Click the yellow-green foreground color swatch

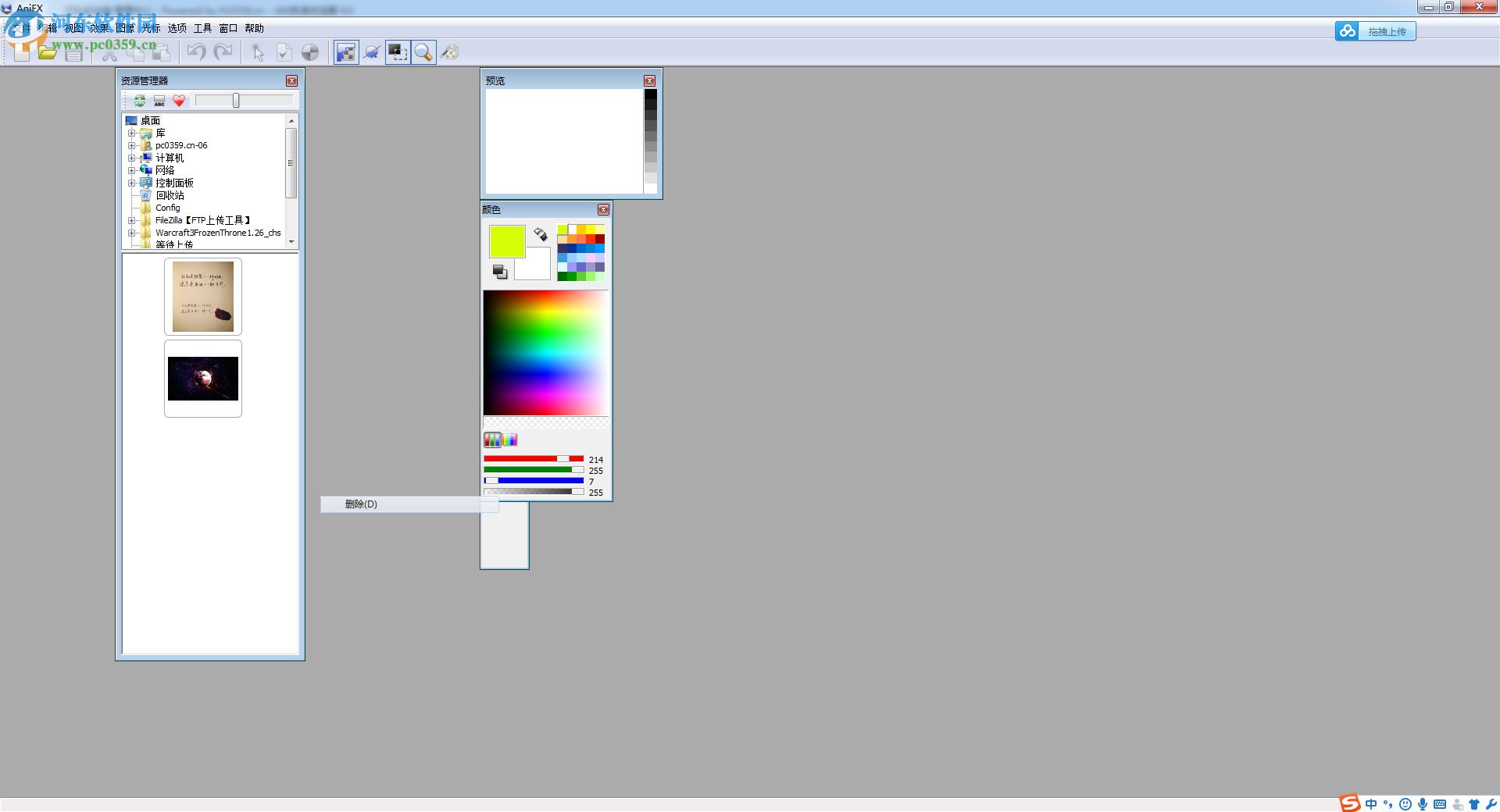[x=507, y=241]
